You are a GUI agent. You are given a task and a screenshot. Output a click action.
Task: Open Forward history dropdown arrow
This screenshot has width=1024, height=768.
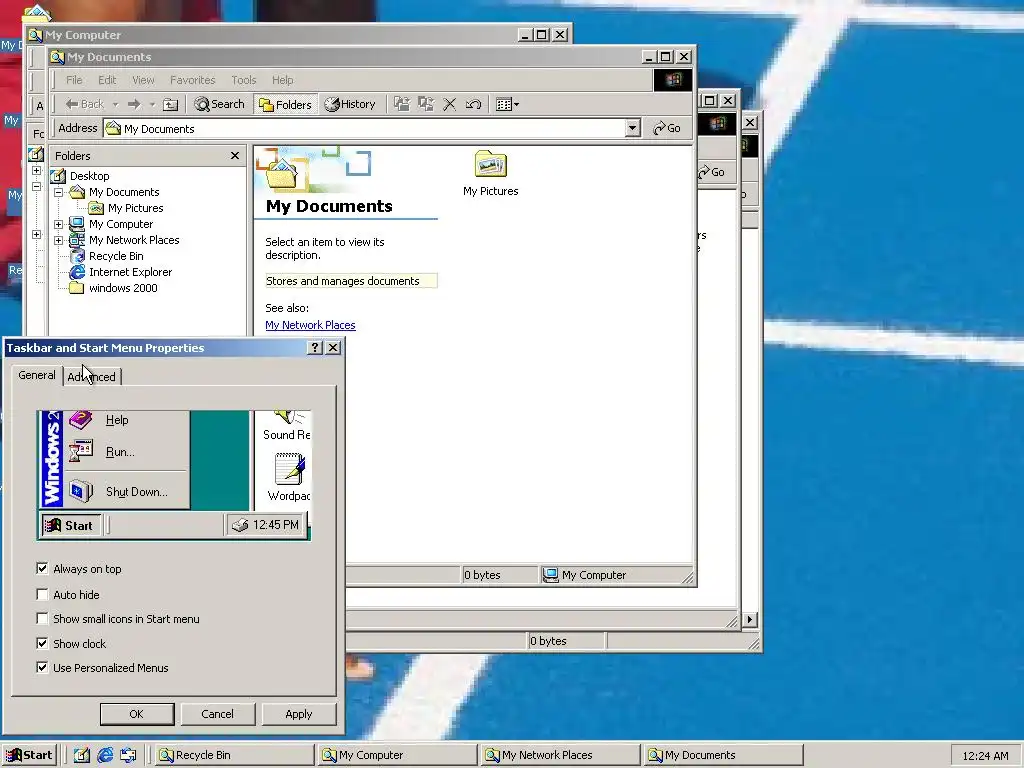152,104
